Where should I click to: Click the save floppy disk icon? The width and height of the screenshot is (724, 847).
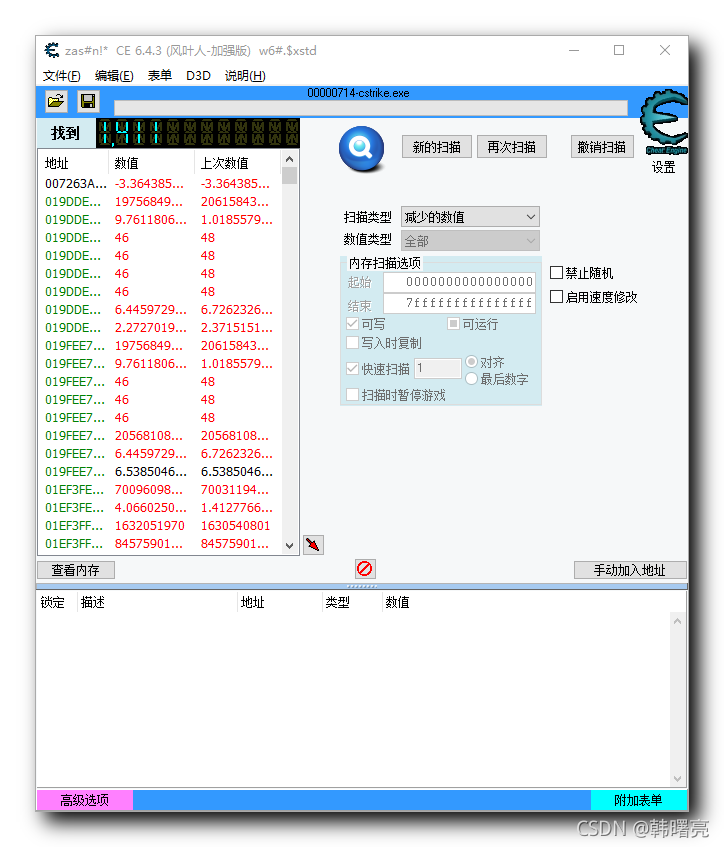[88, 101]
